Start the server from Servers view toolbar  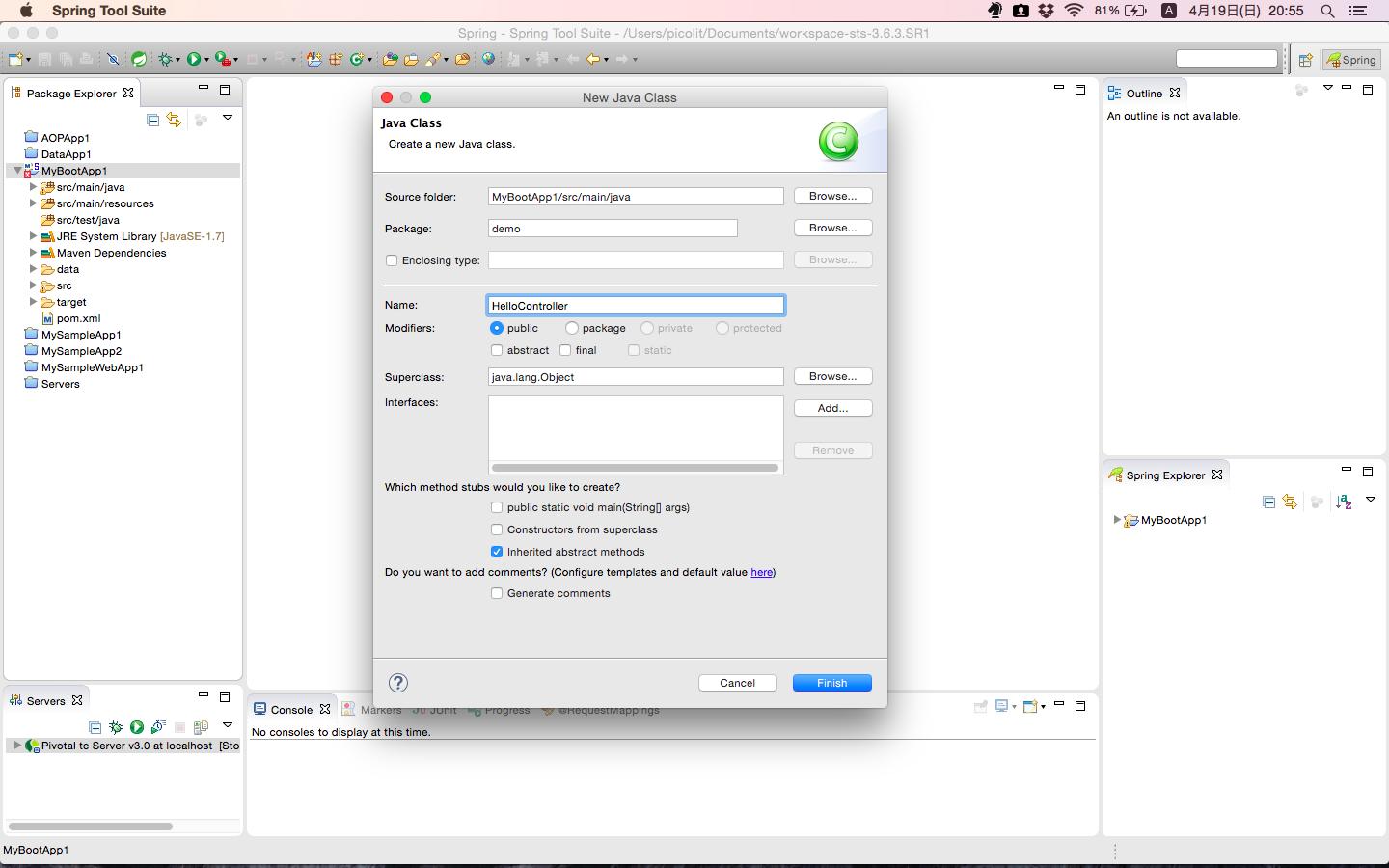click(137, 727)
